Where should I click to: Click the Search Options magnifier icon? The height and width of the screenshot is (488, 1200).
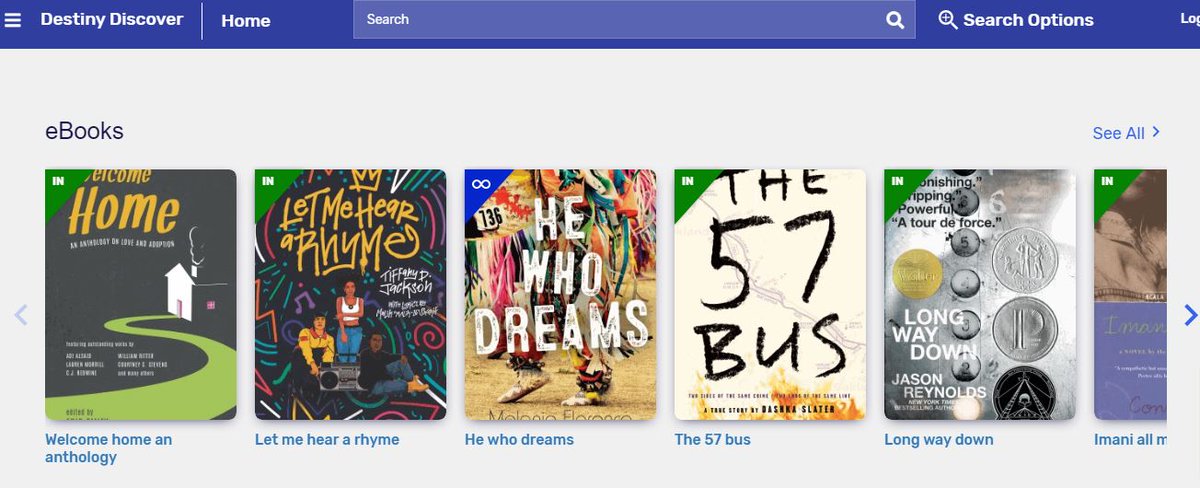(x=947, y=20)
